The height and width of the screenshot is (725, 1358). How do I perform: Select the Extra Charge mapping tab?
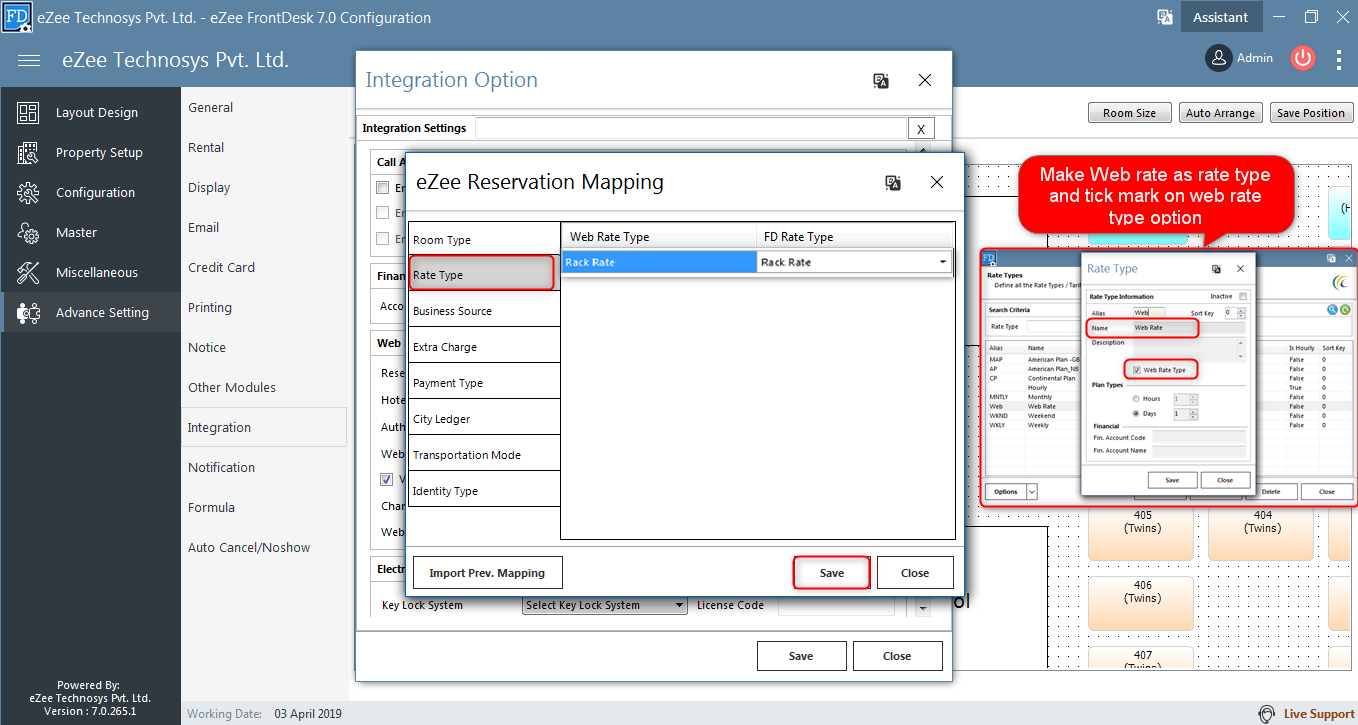click(x=484, y=347)
